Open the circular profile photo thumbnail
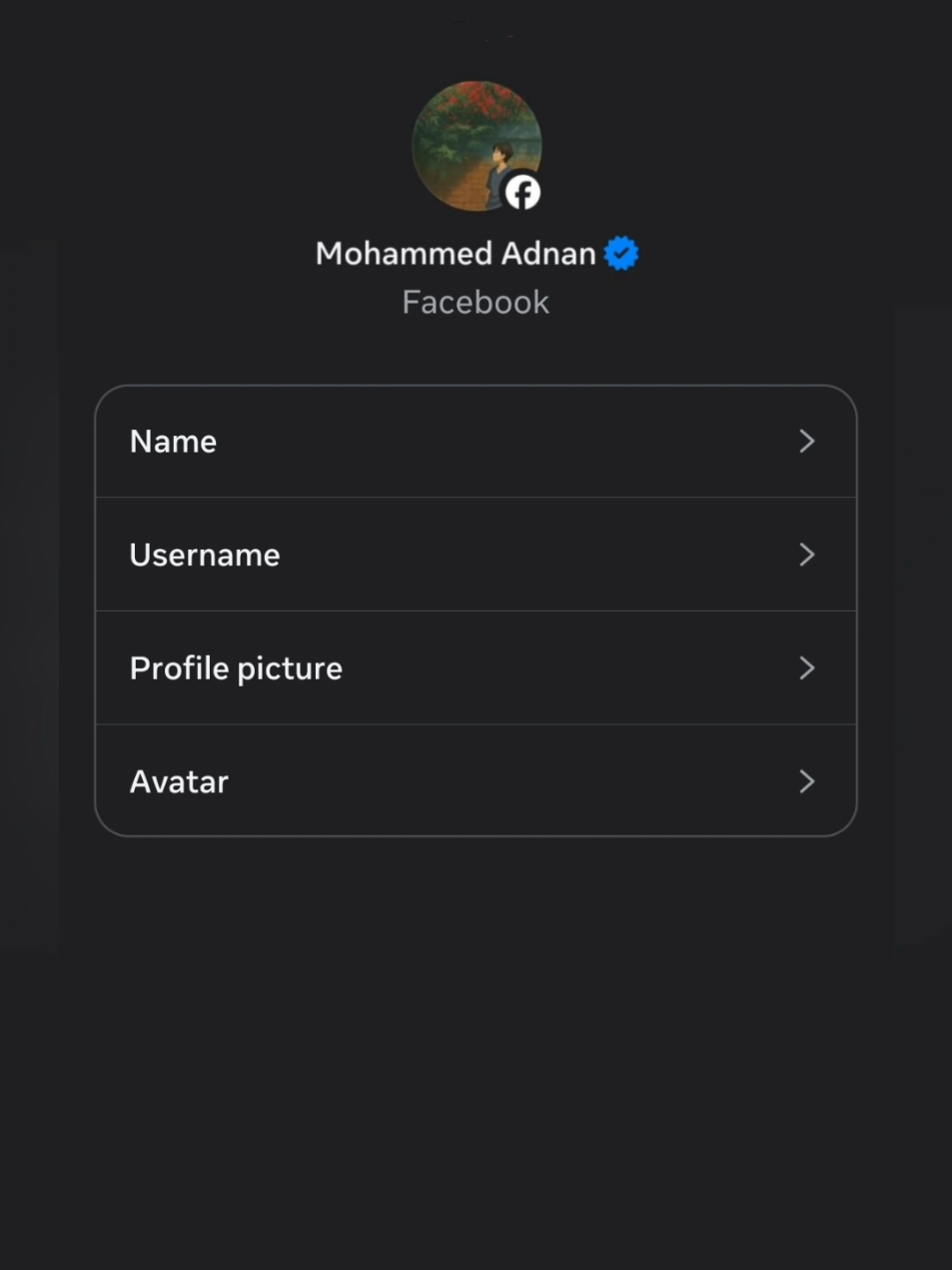Image resolution: width=952 pixels, height=1270 pixels. click(476, 146)
